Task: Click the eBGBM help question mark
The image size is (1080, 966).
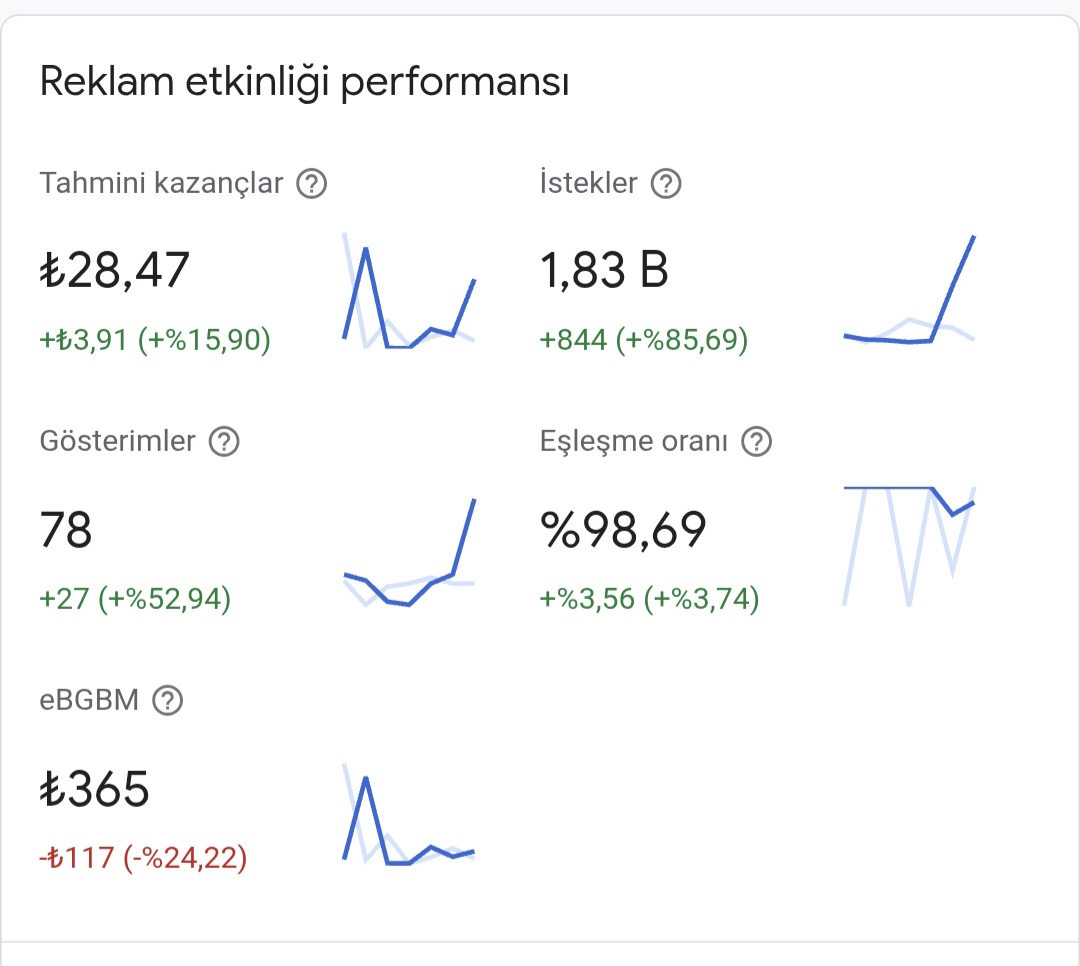Action: pyautogui.click(x=167, y=701)
